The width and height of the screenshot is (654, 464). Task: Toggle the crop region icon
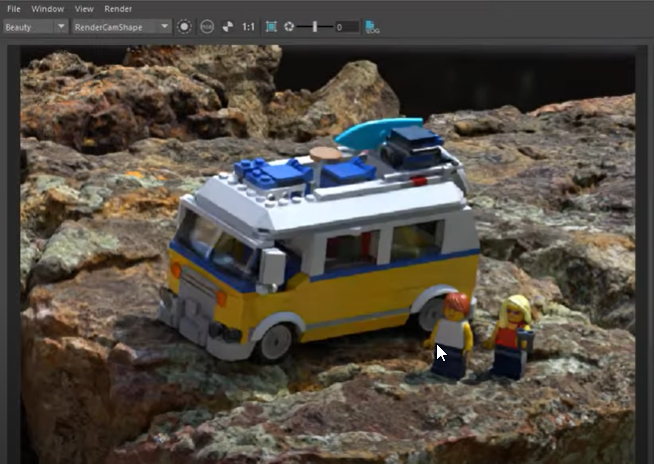(271, 26)
